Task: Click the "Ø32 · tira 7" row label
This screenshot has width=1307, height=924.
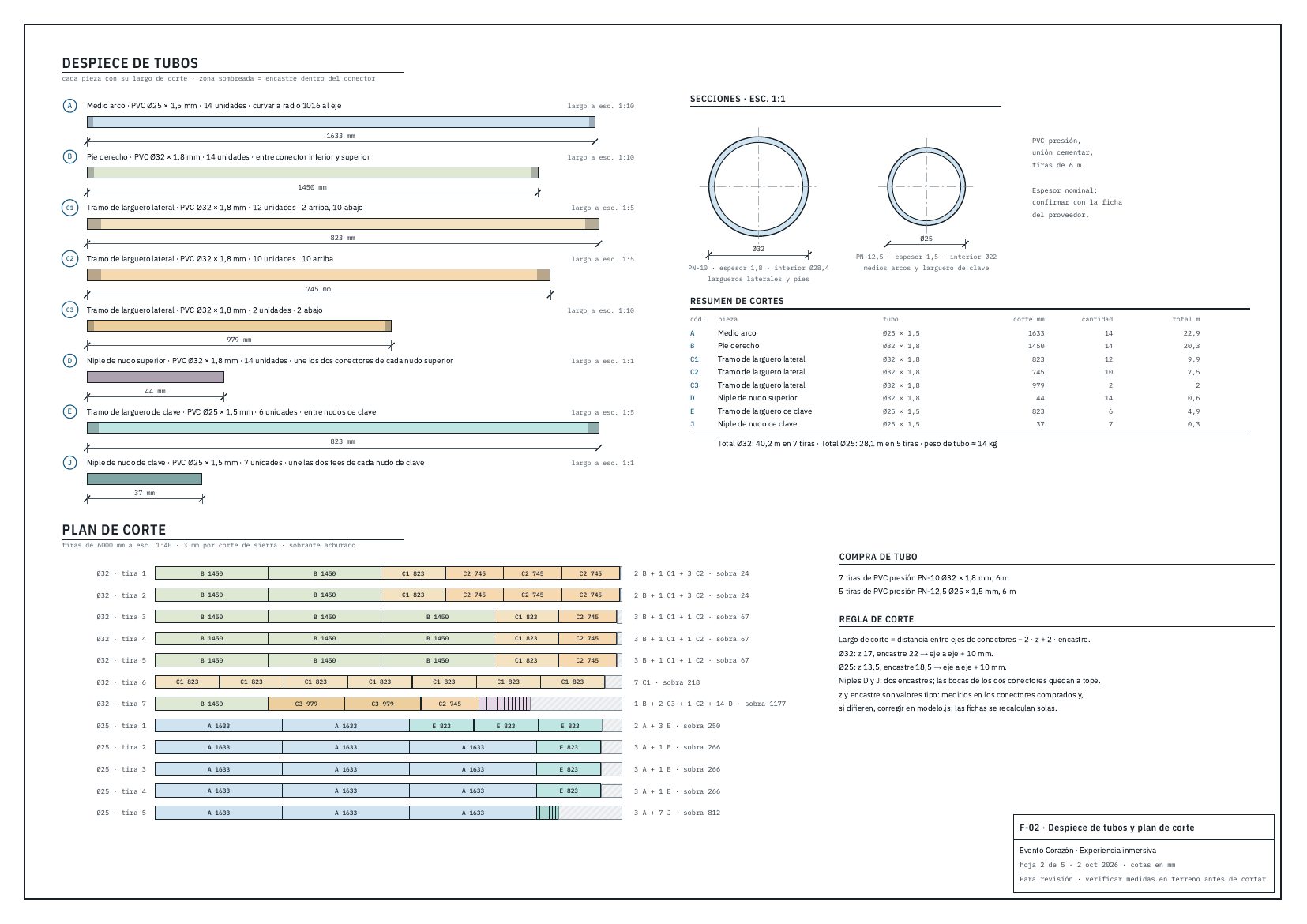Action: (122, 704)
